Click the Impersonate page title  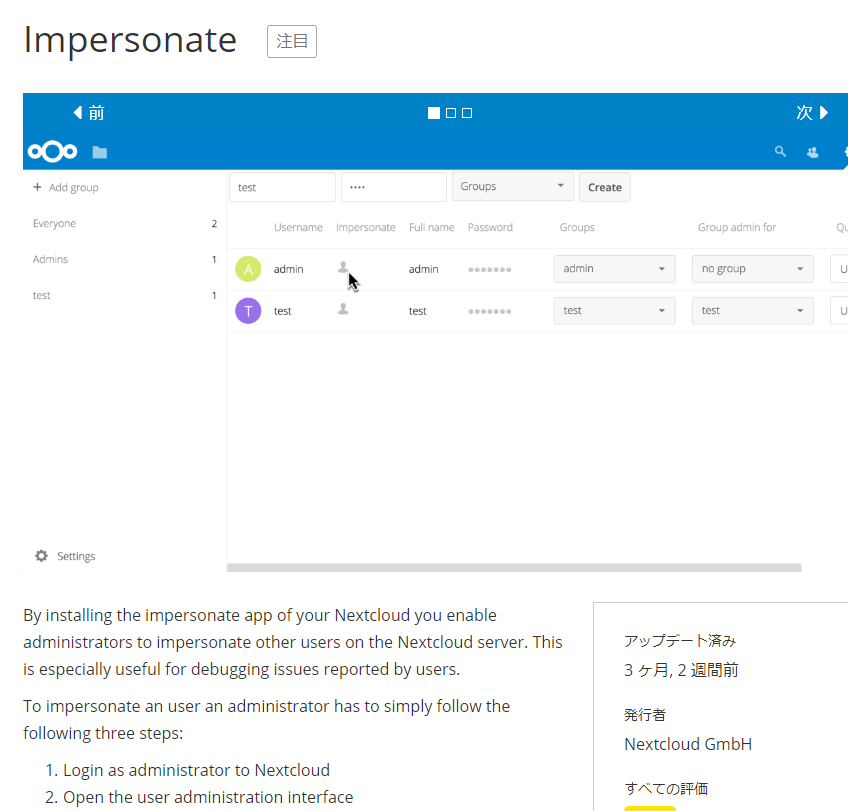coord(130,40)
